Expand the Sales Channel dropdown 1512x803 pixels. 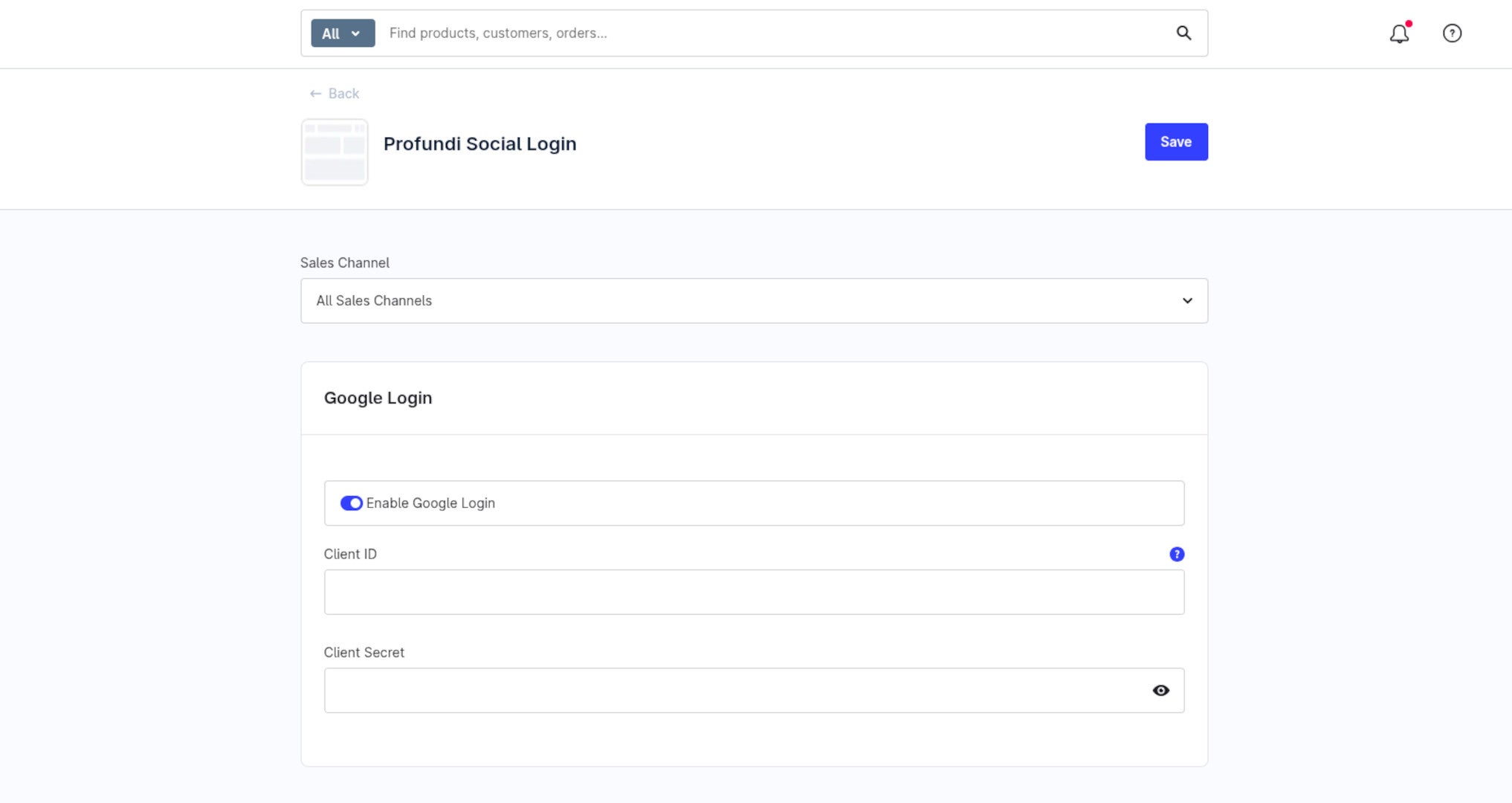[x=754, y=301]
